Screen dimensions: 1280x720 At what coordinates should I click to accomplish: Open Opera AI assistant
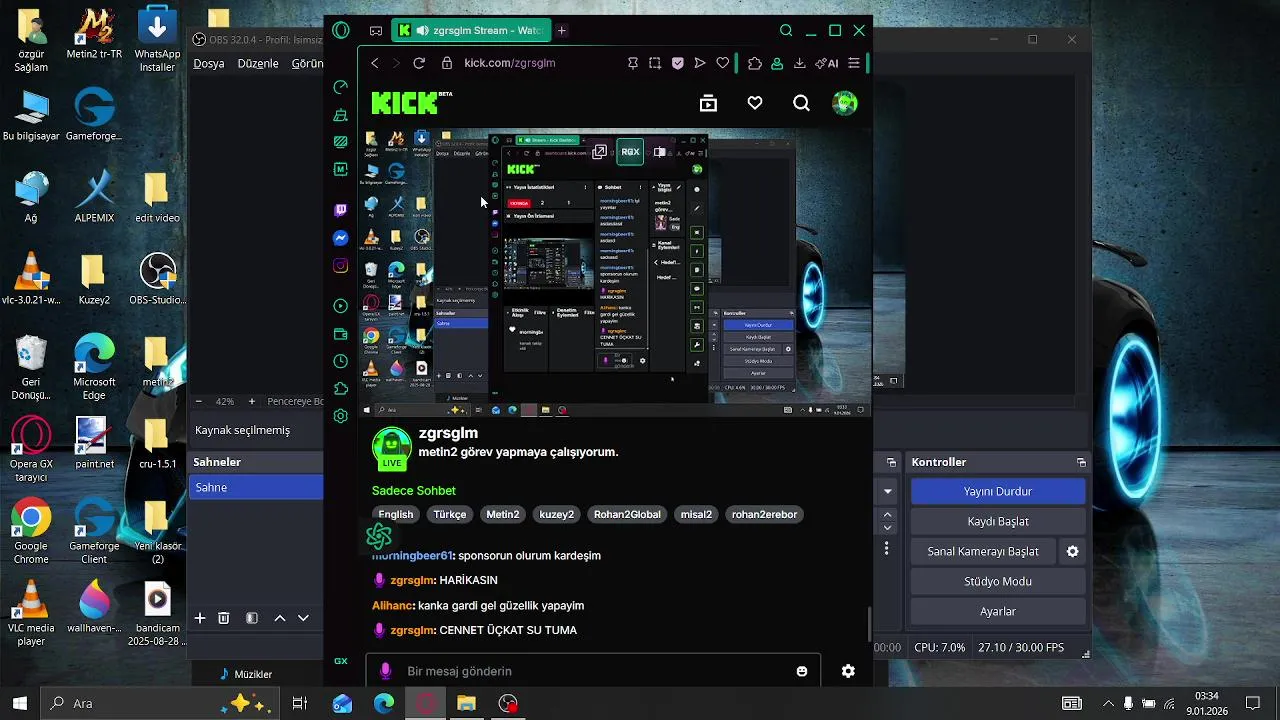point(827,63)
